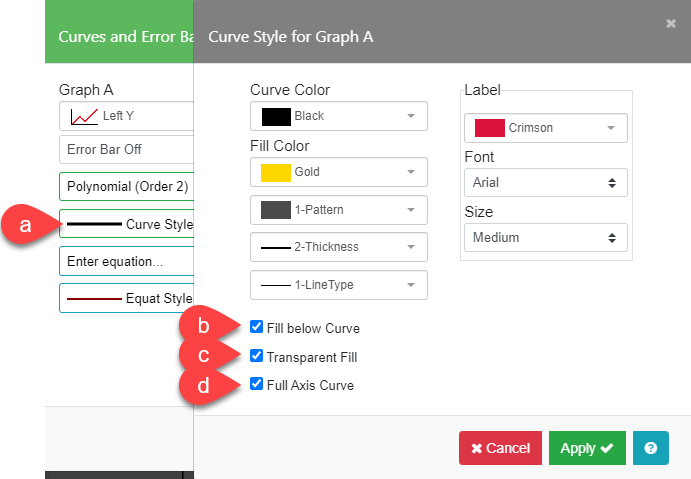Click the help question mark button
The height and width of the screenshot is (479, 691).
click(x=650, y=448)
